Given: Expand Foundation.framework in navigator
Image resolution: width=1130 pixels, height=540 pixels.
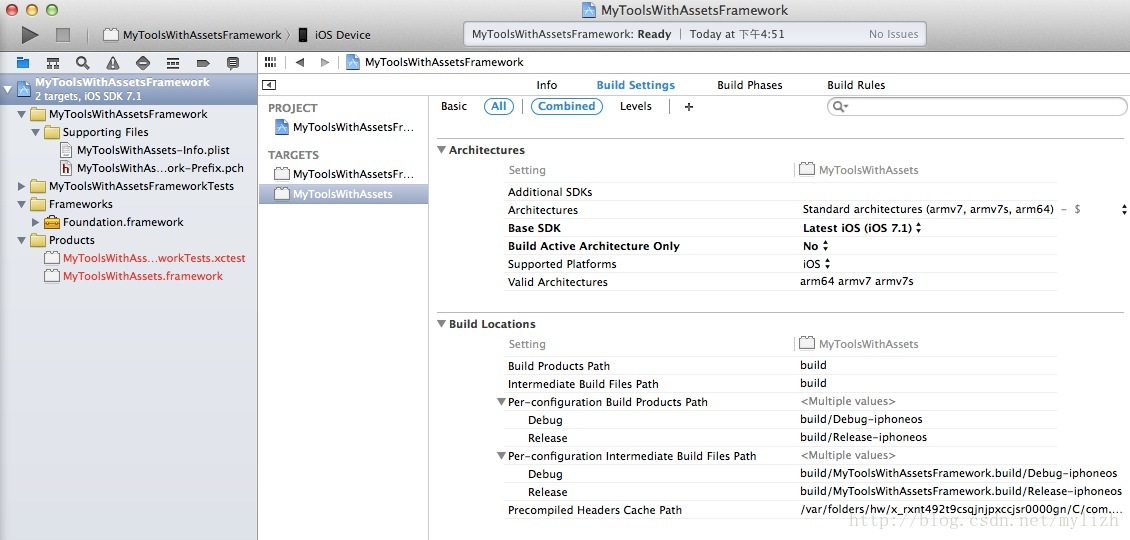Looking at the screenshot, I should point(36,222).
